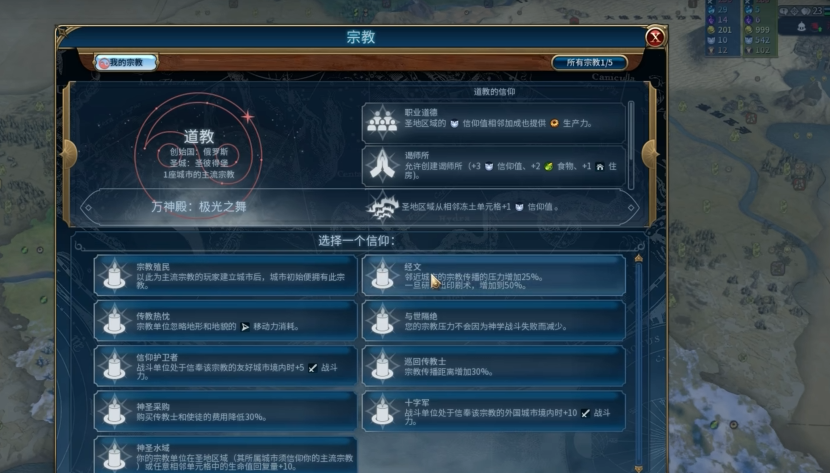Switch to the 所有宗教1/5 tab
The height and width of the screenshot is (473, 830).
click(589, 62)
